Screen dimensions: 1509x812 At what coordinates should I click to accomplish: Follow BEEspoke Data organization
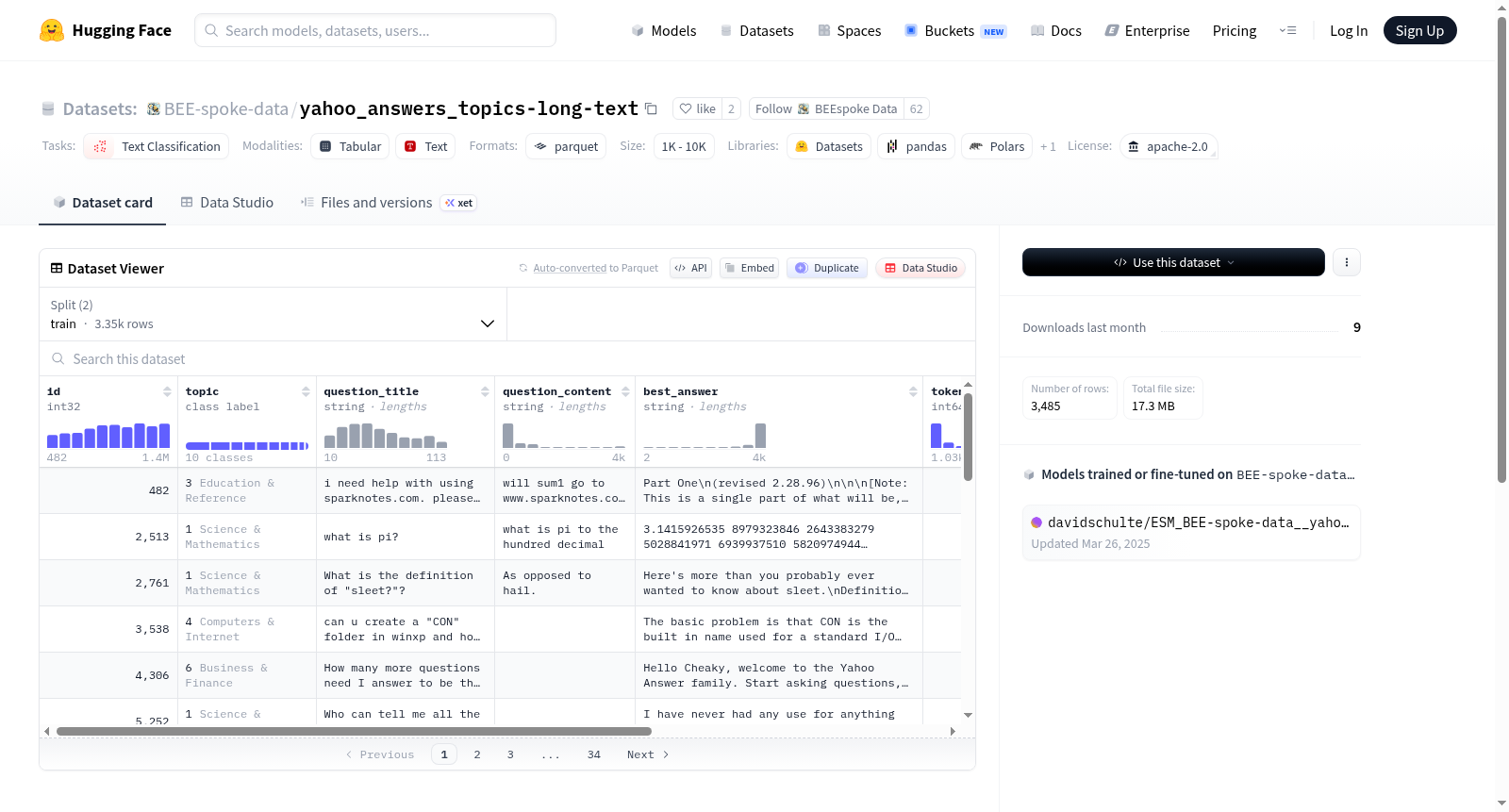click(826, 108)
